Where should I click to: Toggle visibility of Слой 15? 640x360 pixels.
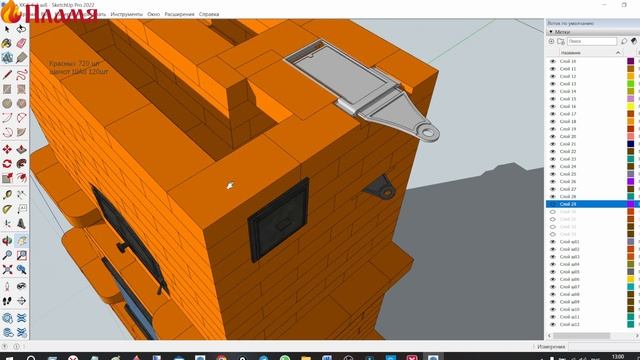coord(553,99)
